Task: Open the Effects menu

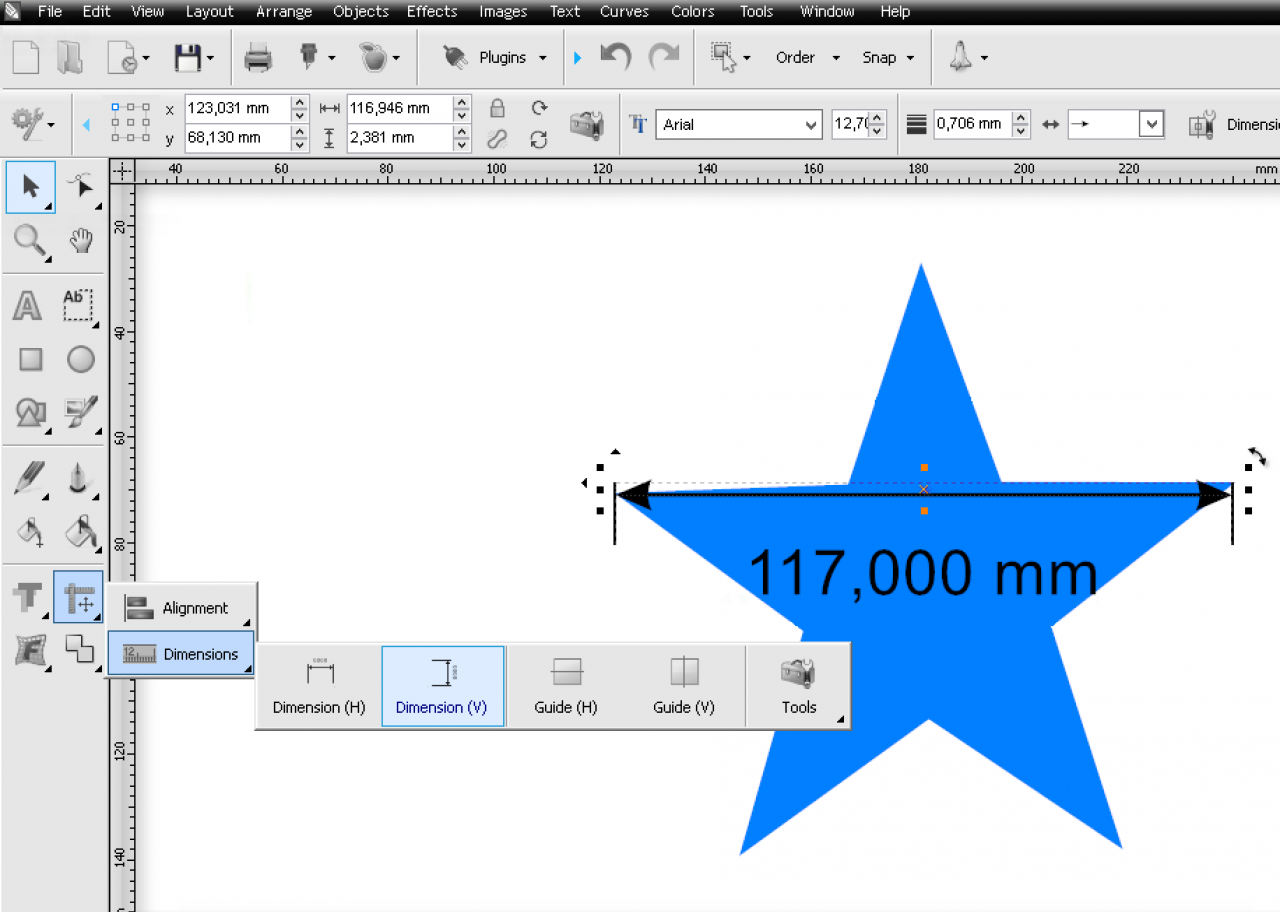Action: click(432, 12)
